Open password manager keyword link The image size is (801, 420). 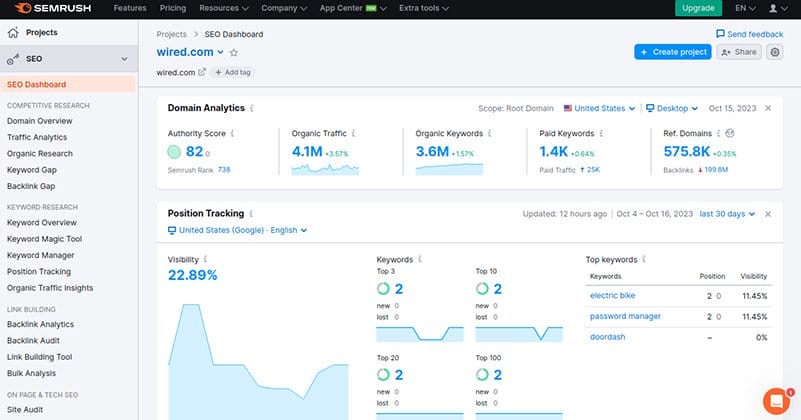pyautogui.click(x=625, y=316)
